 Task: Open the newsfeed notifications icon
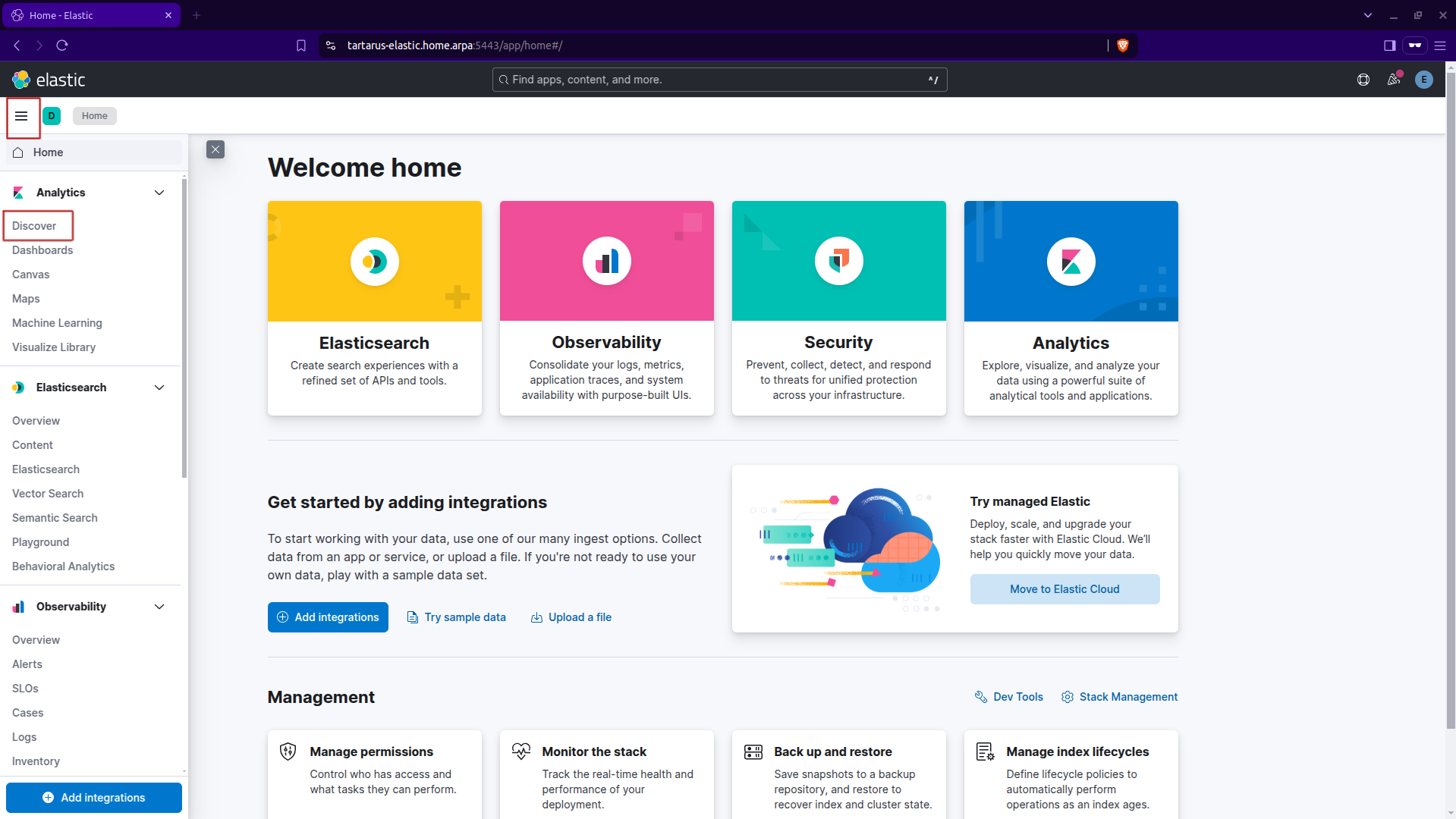[x=1393, y=80]
